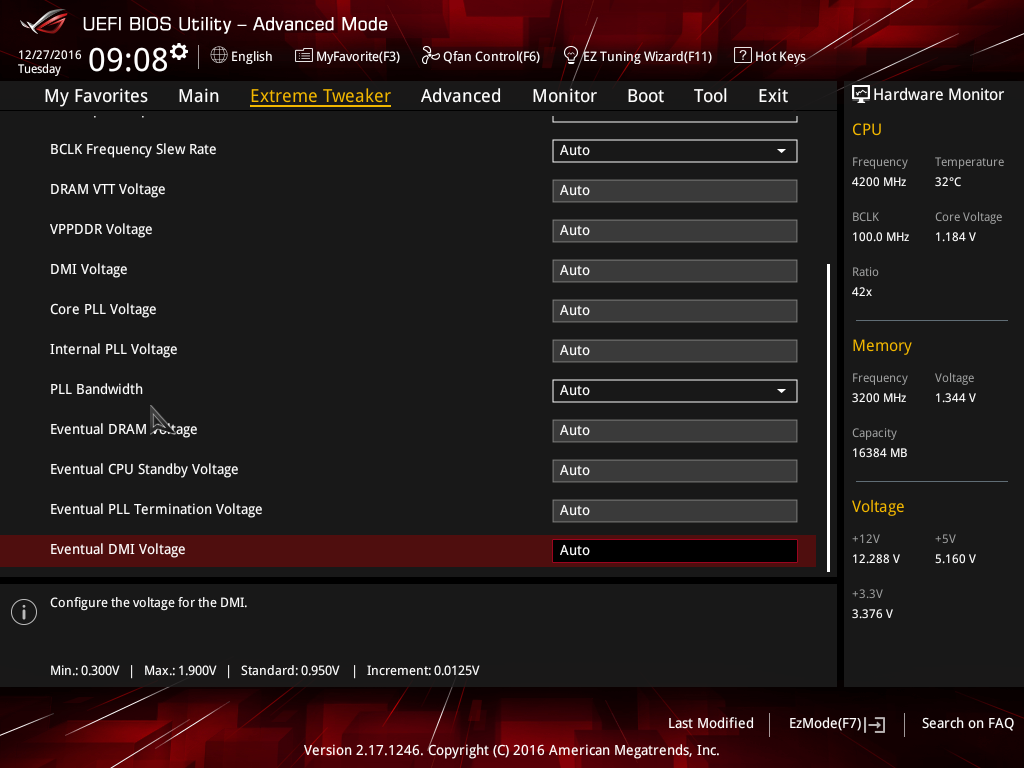
Task: Click the 12/27/2016 date
Action: click(50, 55)
